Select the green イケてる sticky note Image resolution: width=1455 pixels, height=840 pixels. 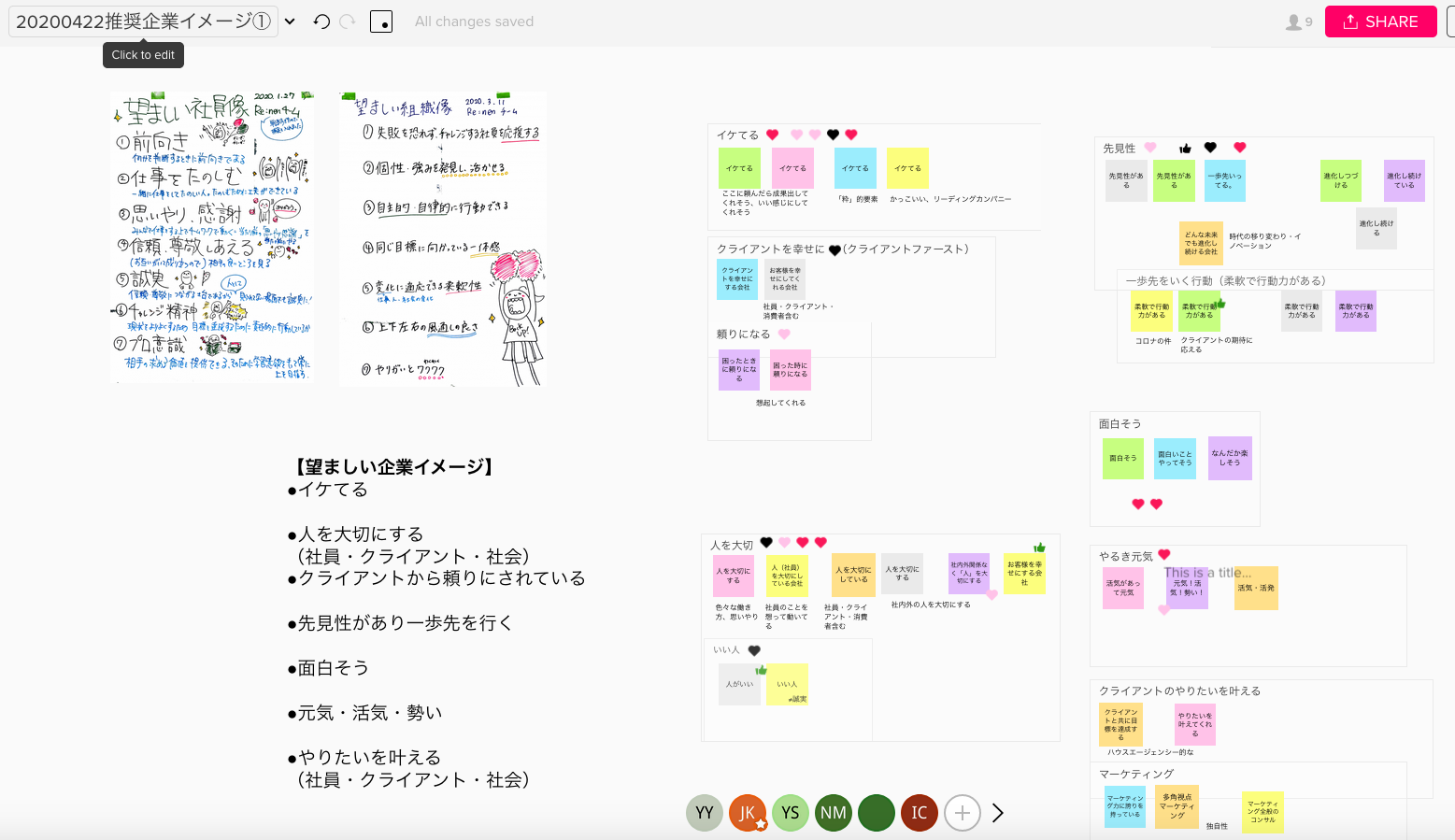739,168
